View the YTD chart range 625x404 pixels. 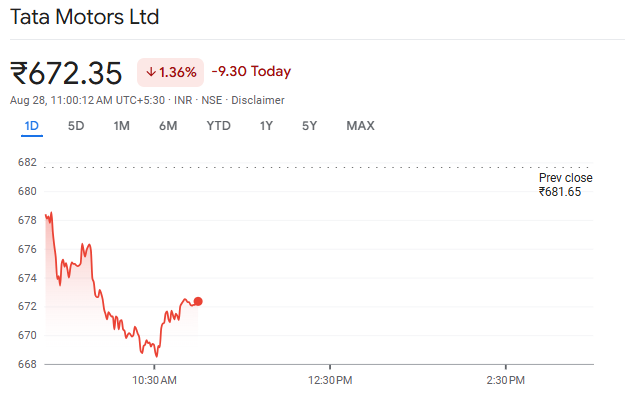coord(218,126)
